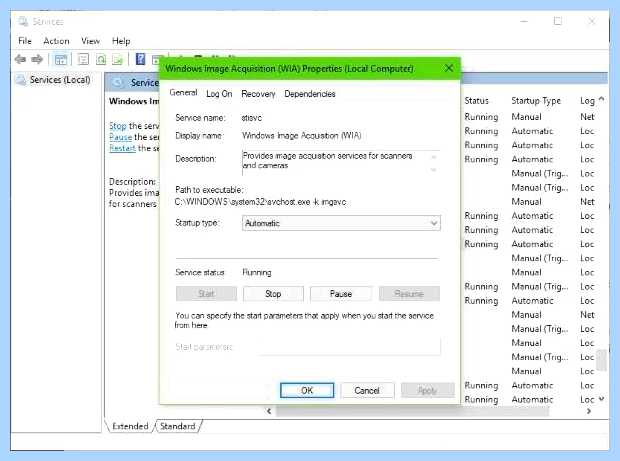Switch to the General tab
The image size is (620, 461).
(x=183, y=93)
